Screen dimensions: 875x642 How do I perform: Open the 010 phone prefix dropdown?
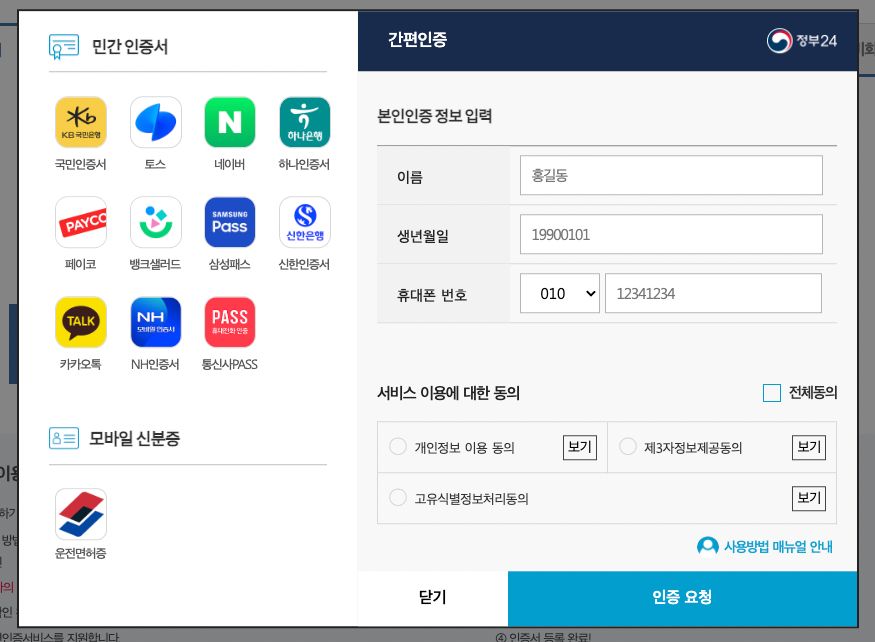560,293
